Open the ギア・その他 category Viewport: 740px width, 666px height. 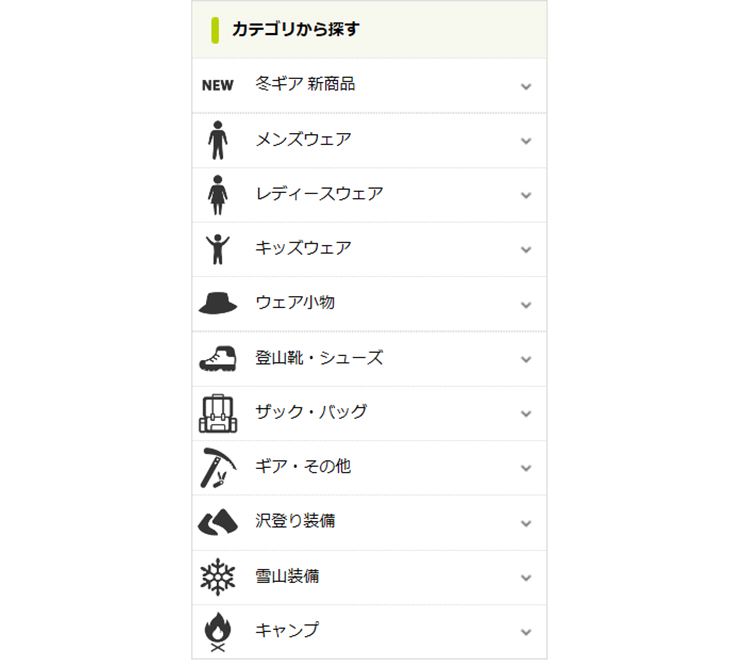(303, 467)
